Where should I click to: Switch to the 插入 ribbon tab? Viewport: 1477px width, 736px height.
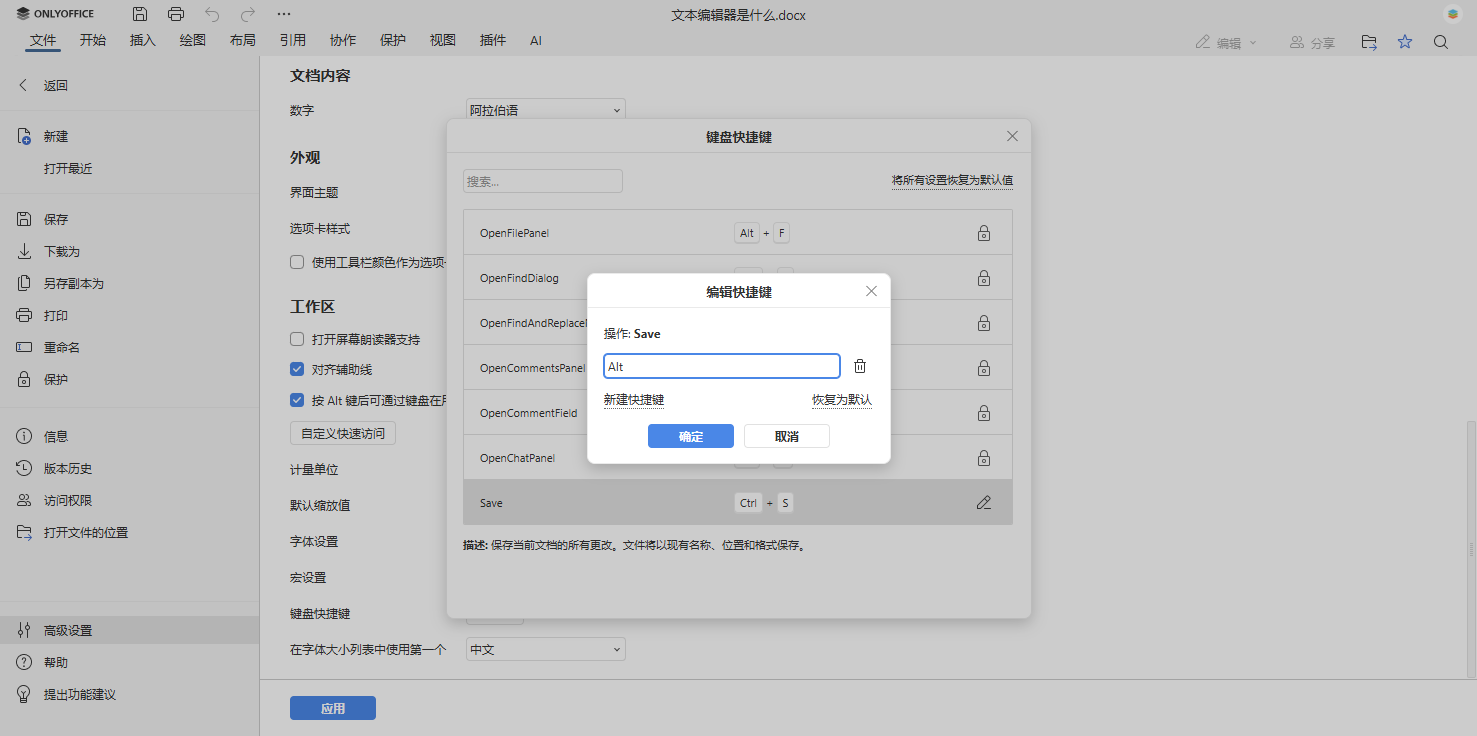142,40
